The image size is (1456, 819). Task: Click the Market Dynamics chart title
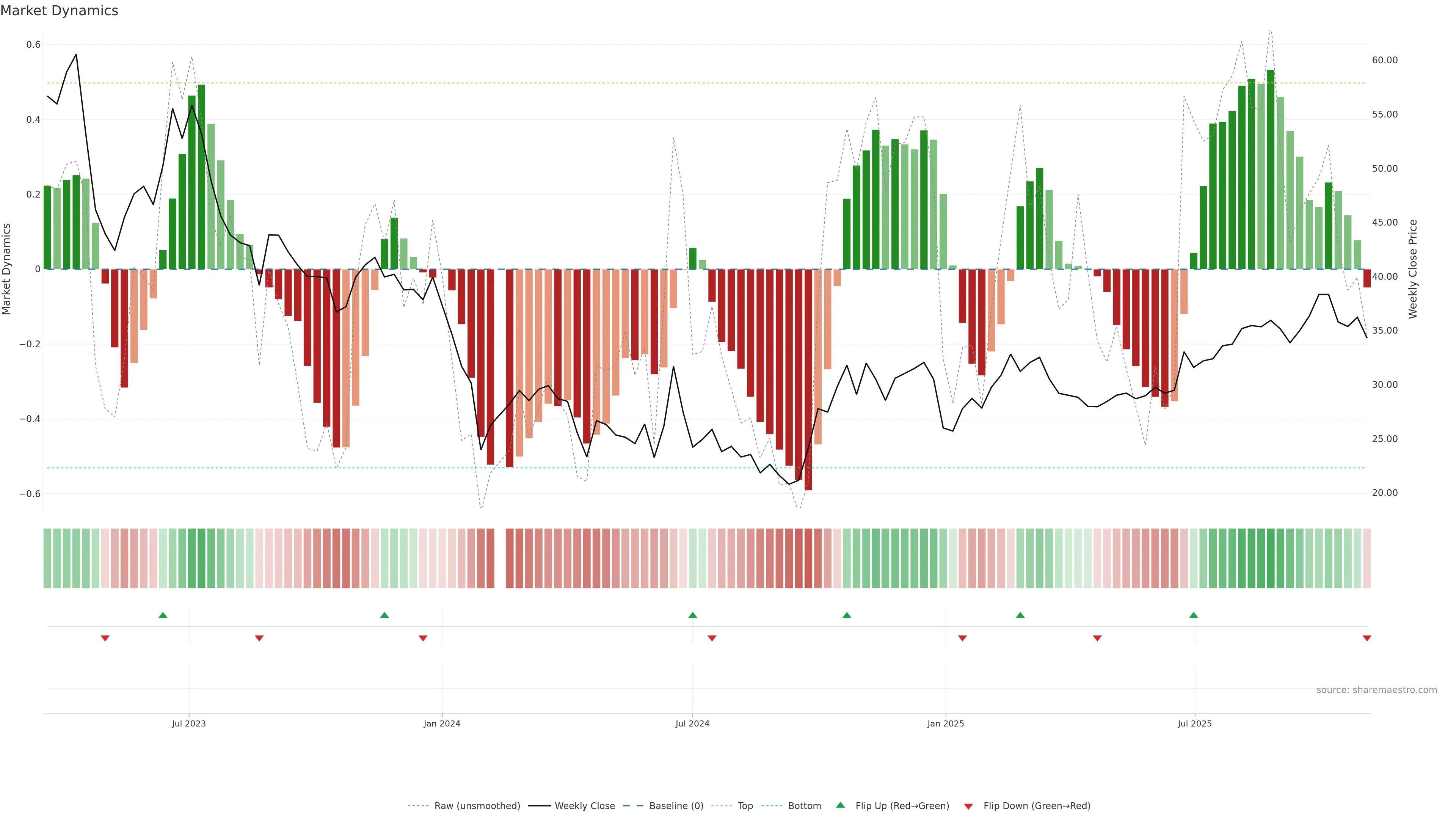pos(60,11)
